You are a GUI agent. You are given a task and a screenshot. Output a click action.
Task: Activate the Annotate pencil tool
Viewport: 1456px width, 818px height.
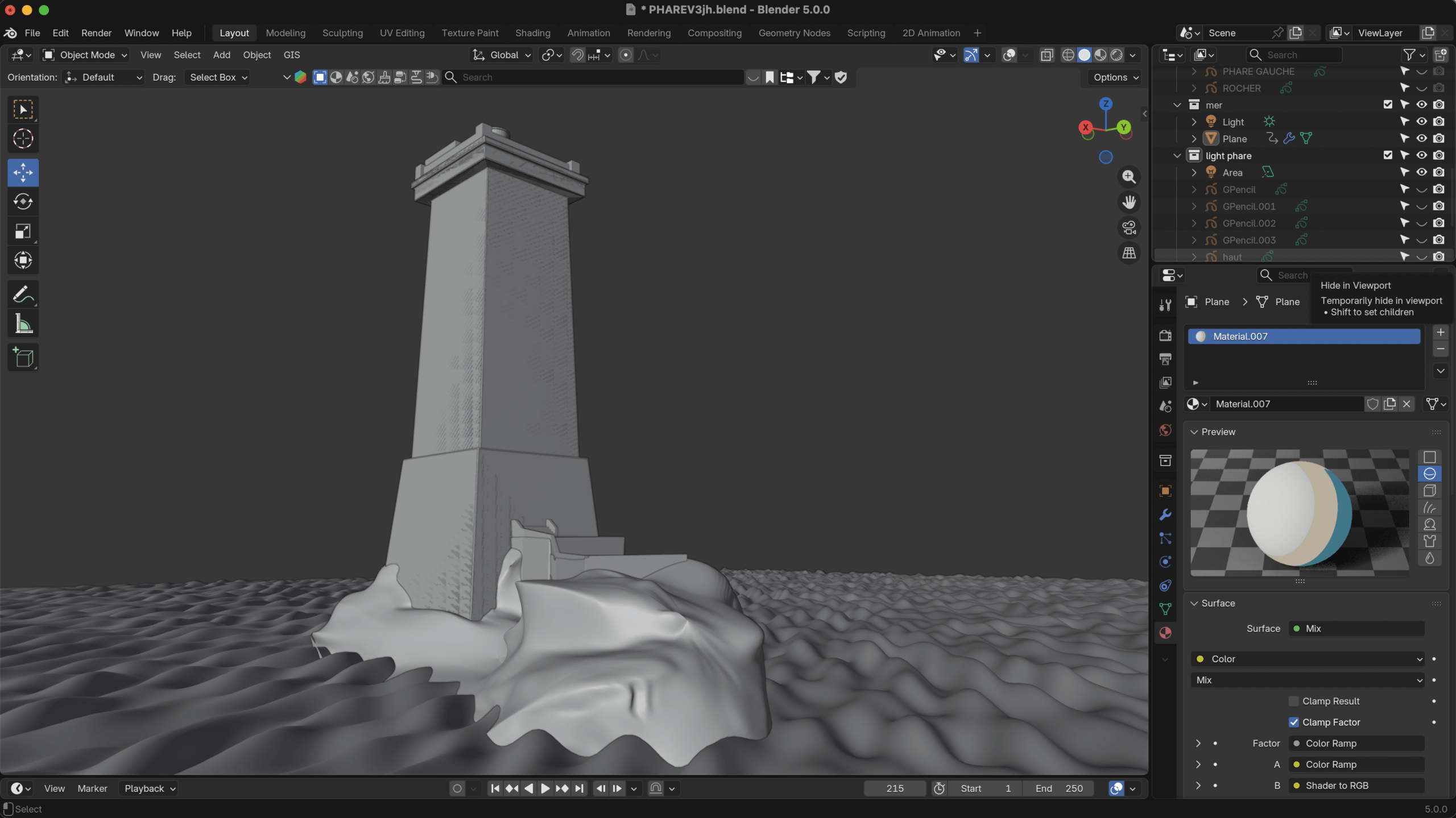(x=23, y=294)
